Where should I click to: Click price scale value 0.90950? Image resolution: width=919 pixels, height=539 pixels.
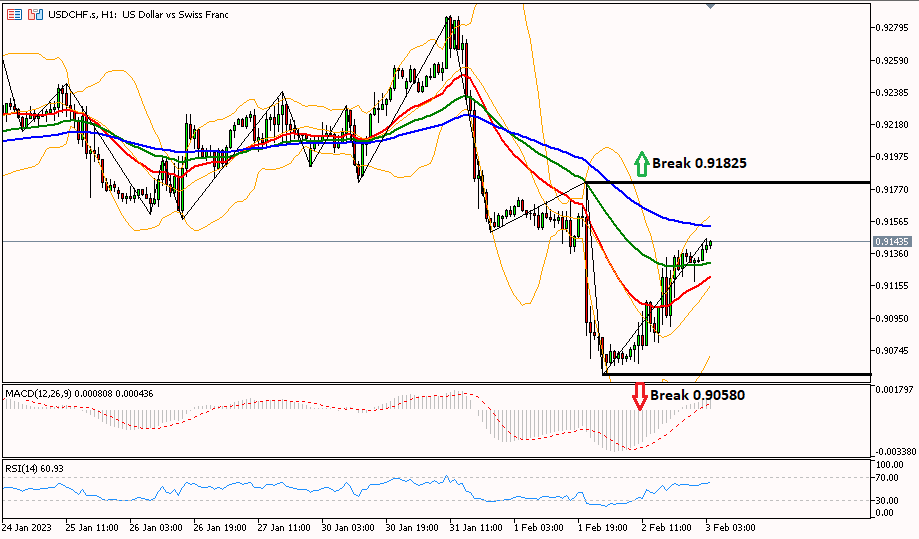click(892, 319)
